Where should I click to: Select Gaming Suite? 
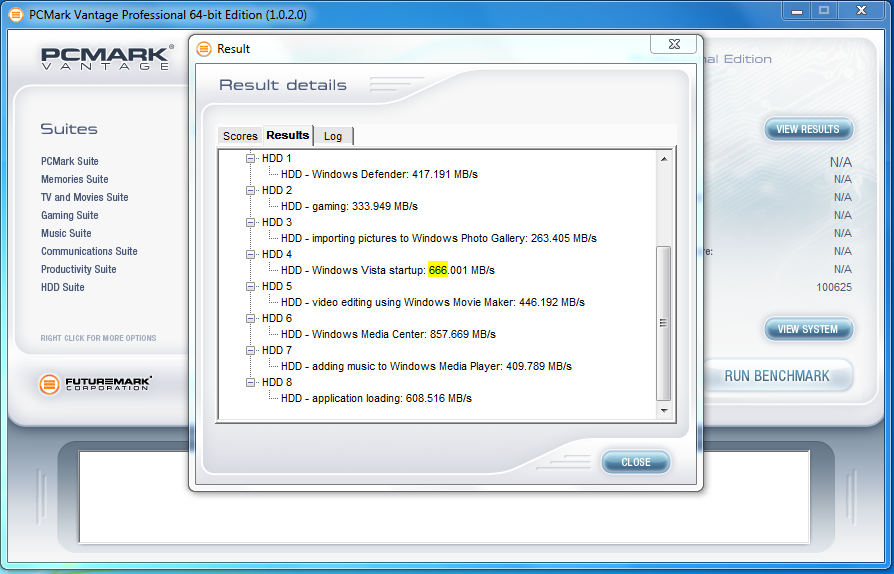point(70,215)
